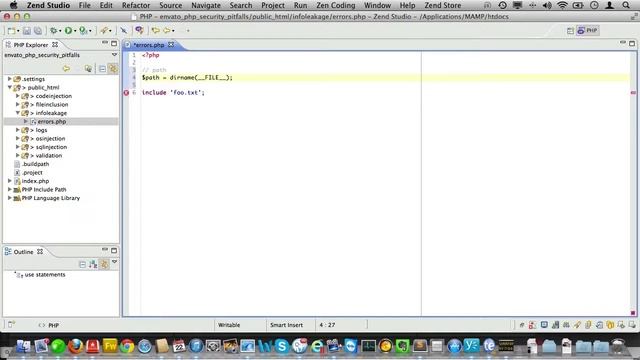This screenshot has width=640, height=360.
Task: Click the error marker on line 6
Action: point(126,93)
